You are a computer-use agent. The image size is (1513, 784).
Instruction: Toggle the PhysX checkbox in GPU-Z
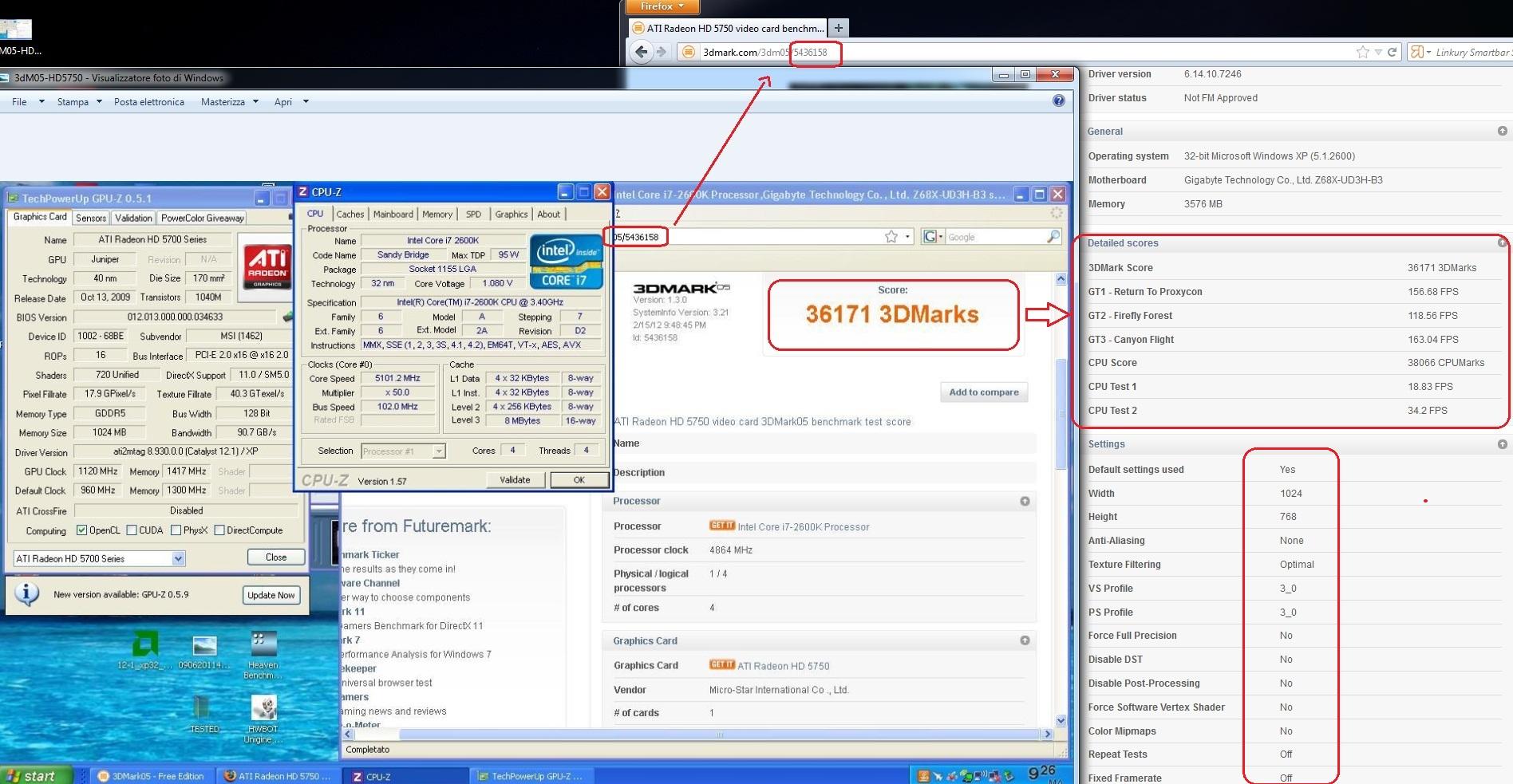click(175, 530)
